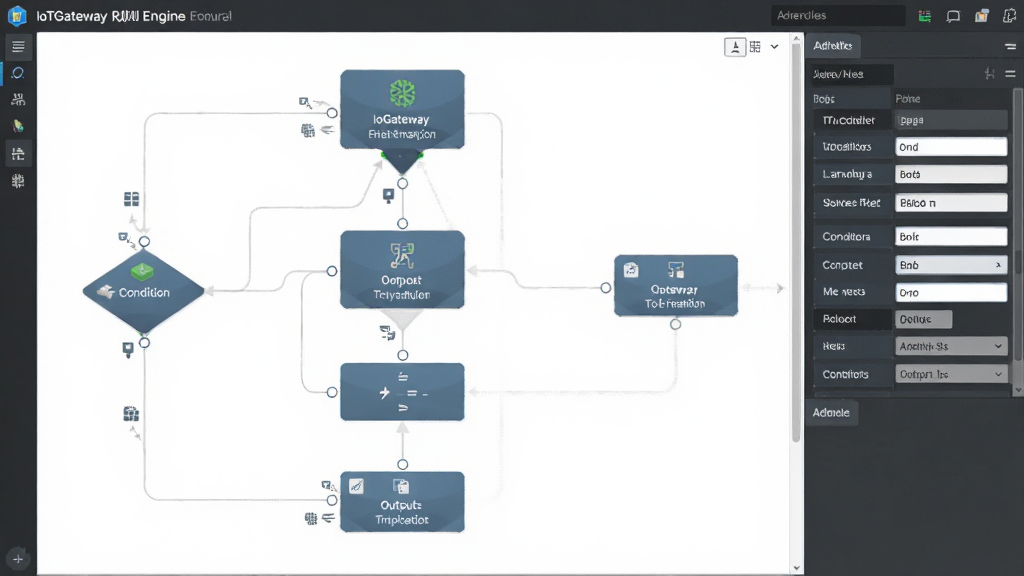Click the grid chip icon in the left sidebar
The image size is (1024, 576).
pyautogui.click(x=18, y=181)
